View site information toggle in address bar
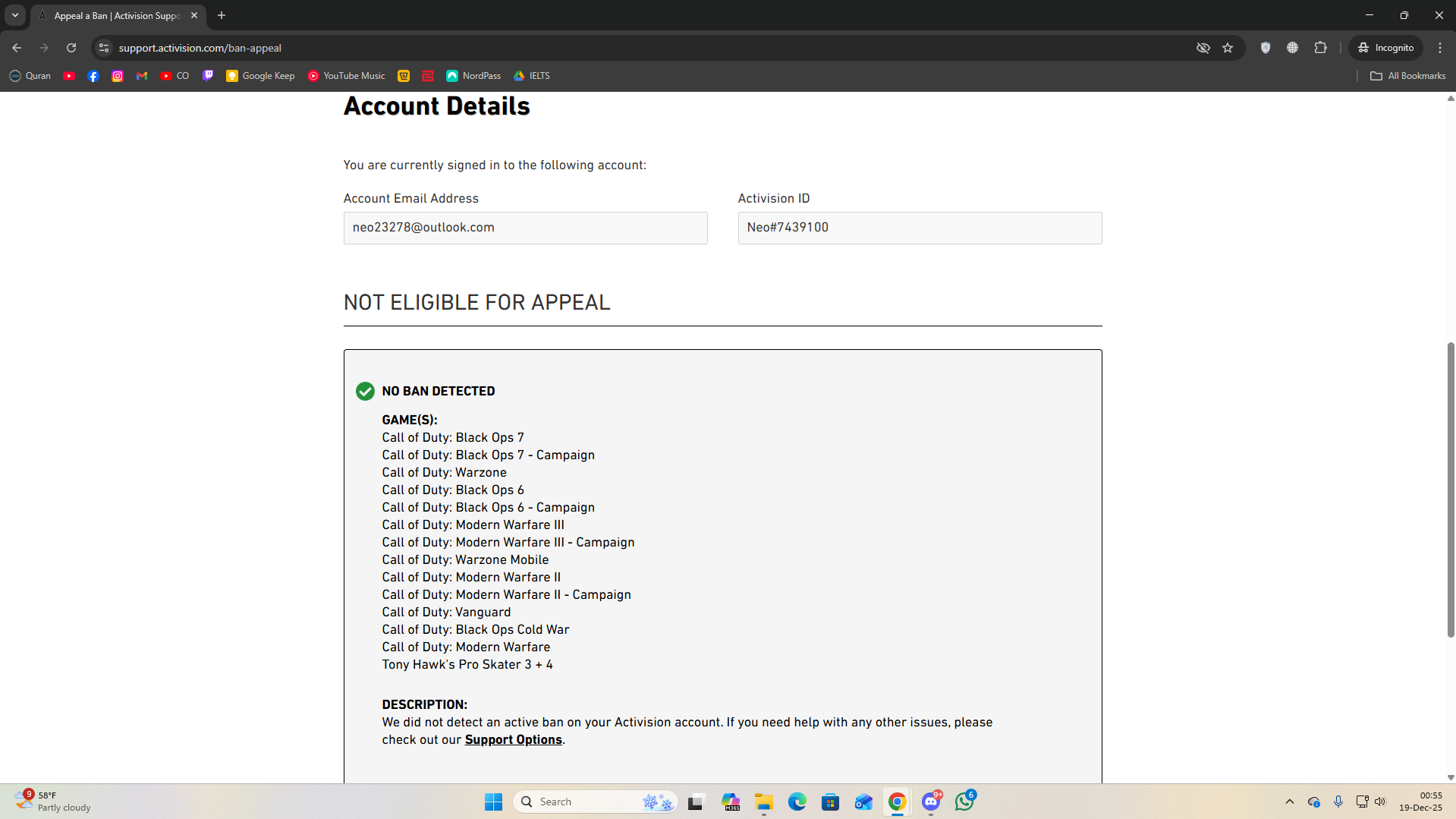The image size is (1456, 819). (x=104, y=48)
